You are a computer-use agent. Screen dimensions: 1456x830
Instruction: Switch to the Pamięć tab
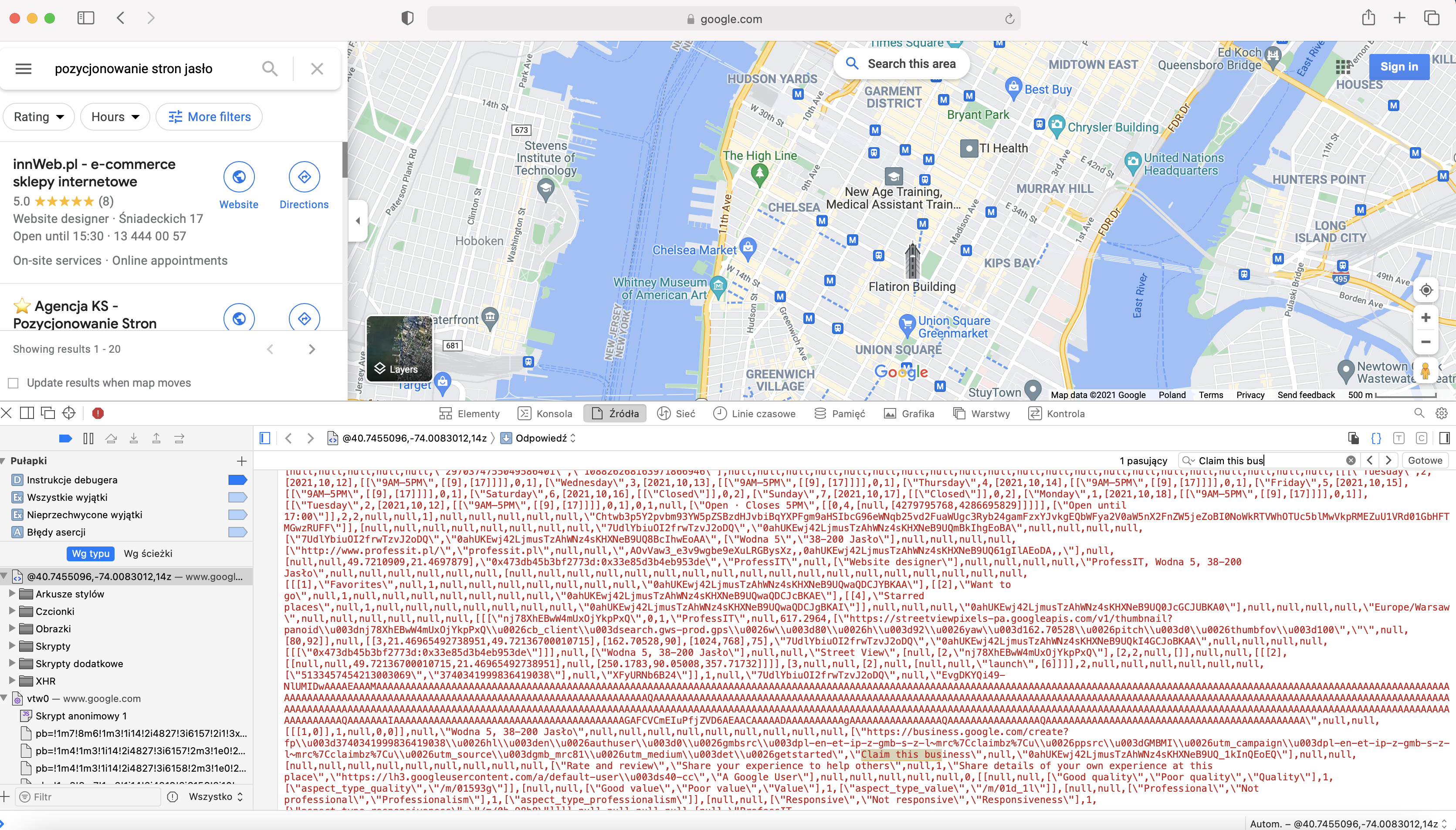tap(840, 413)
